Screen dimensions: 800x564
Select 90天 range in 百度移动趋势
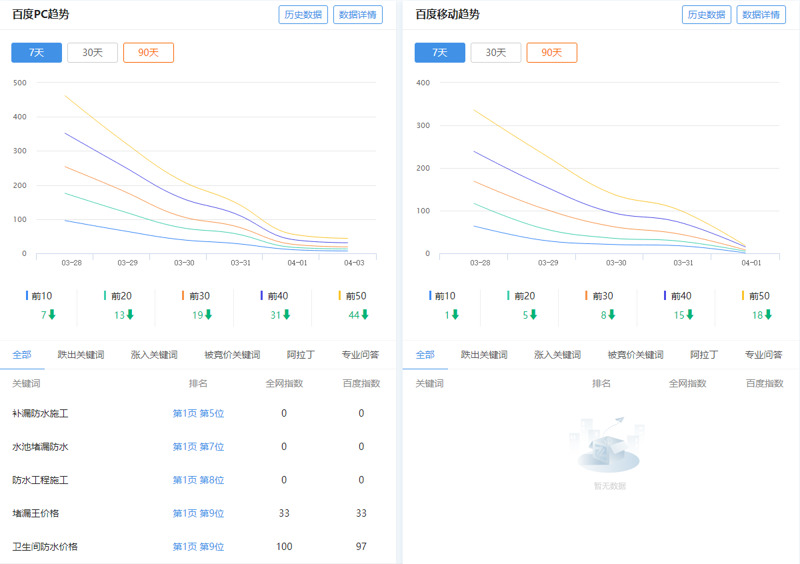(x=552, y=53)
